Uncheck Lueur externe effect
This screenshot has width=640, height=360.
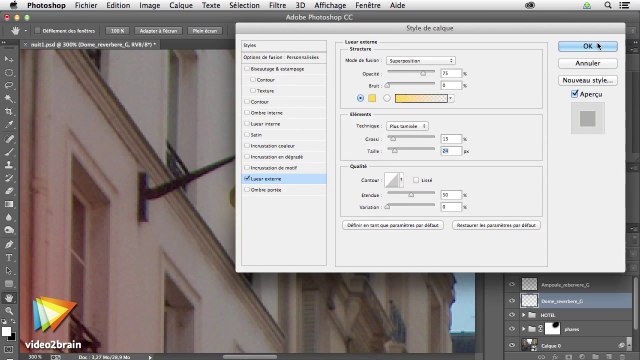point(247,178)
